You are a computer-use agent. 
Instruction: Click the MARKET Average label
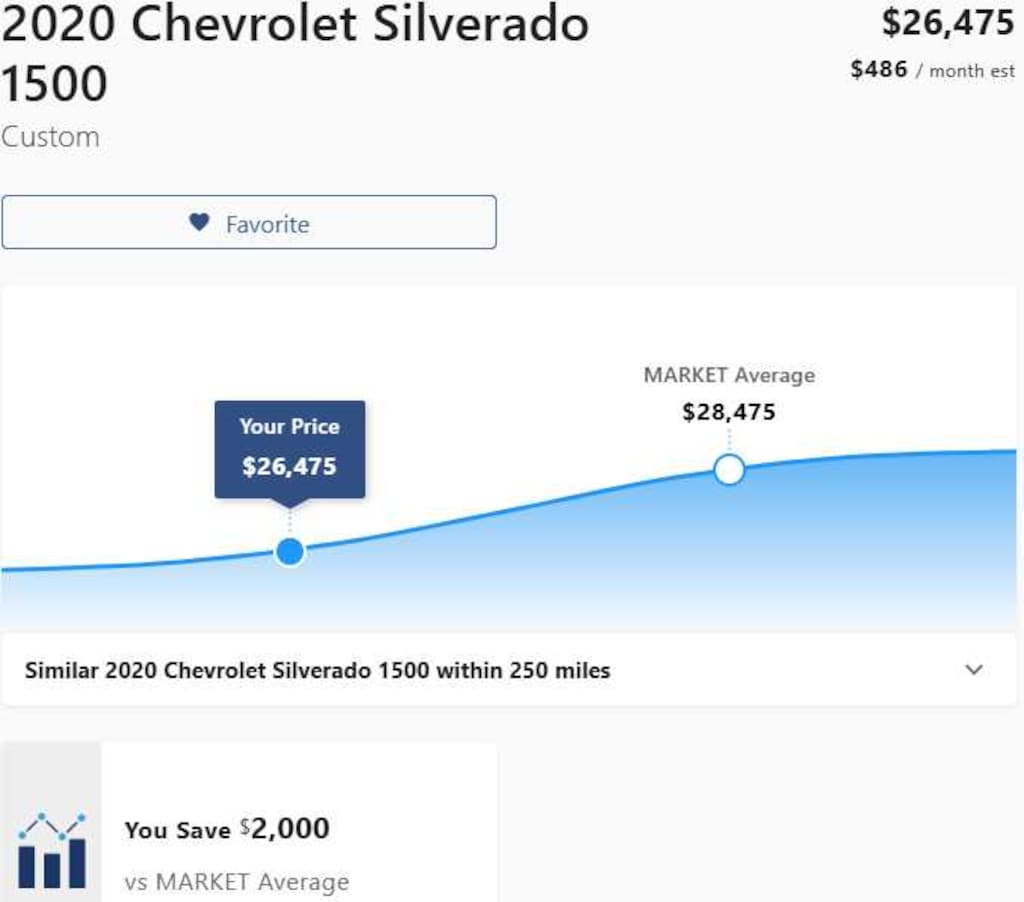(x=729, y=375)
